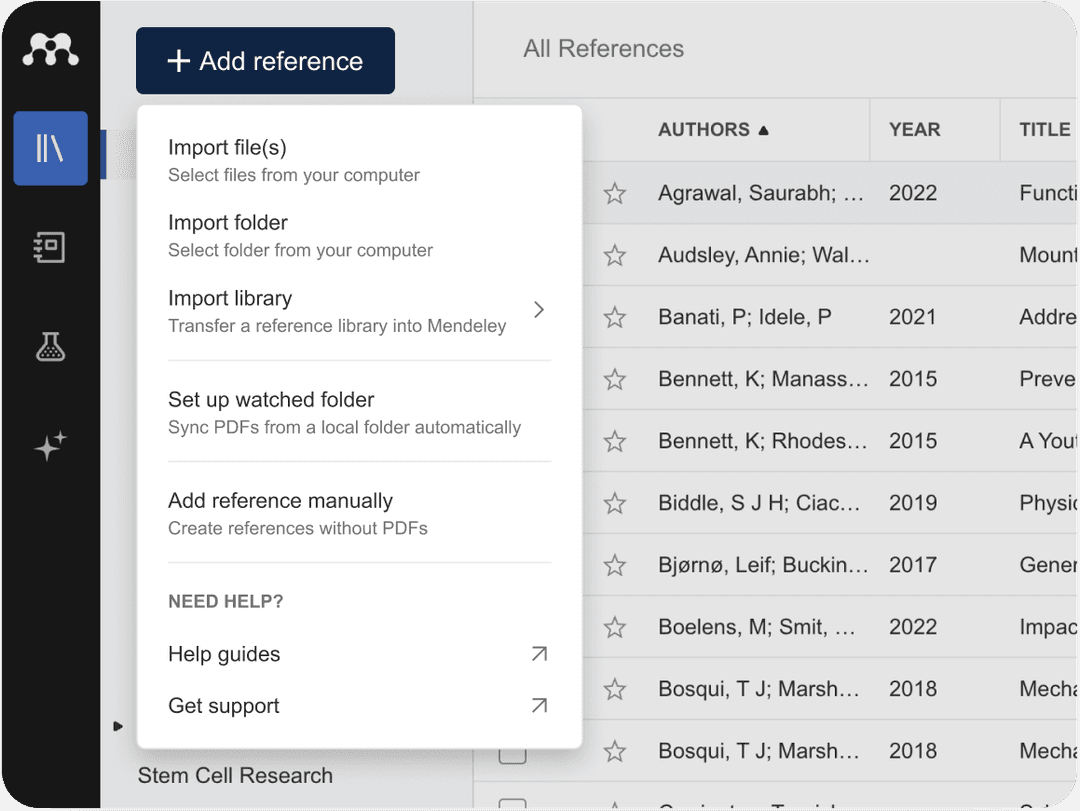The height and width of the screenshot is (811, 1080).
Task: Click the All References heading
Action: (603, 49)
